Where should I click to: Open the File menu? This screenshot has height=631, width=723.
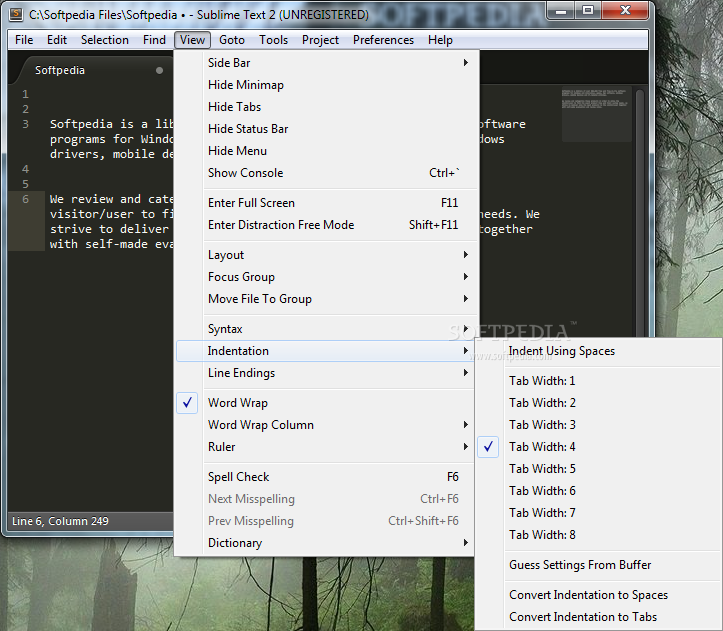point(24,40)
